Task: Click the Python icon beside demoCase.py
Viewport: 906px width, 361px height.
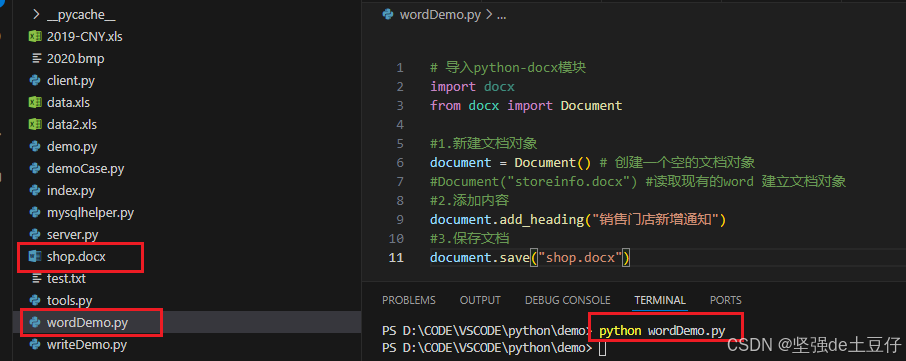Action: click(35, 169)
